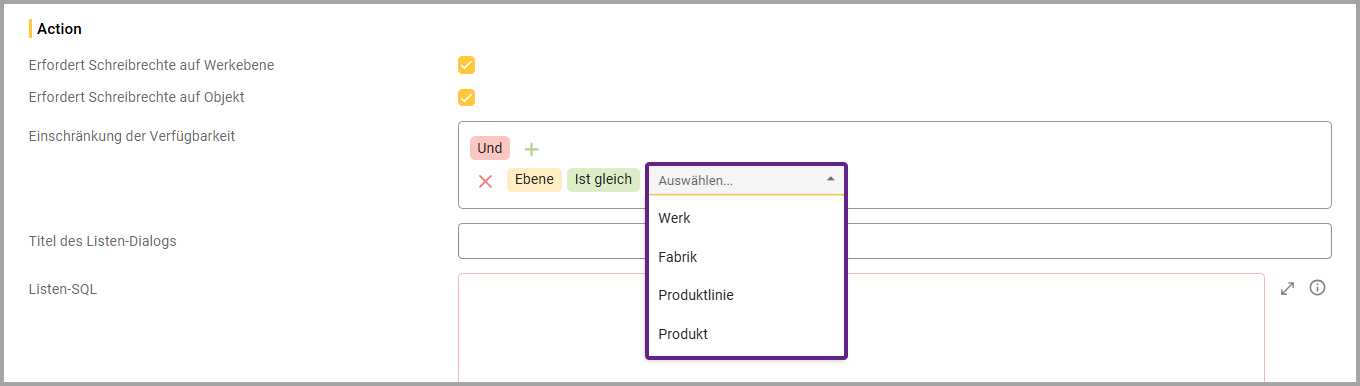Screen dimensions: 1360x386
Task: Remove the Ebene condition with red X
Action: tap(485, 181)
